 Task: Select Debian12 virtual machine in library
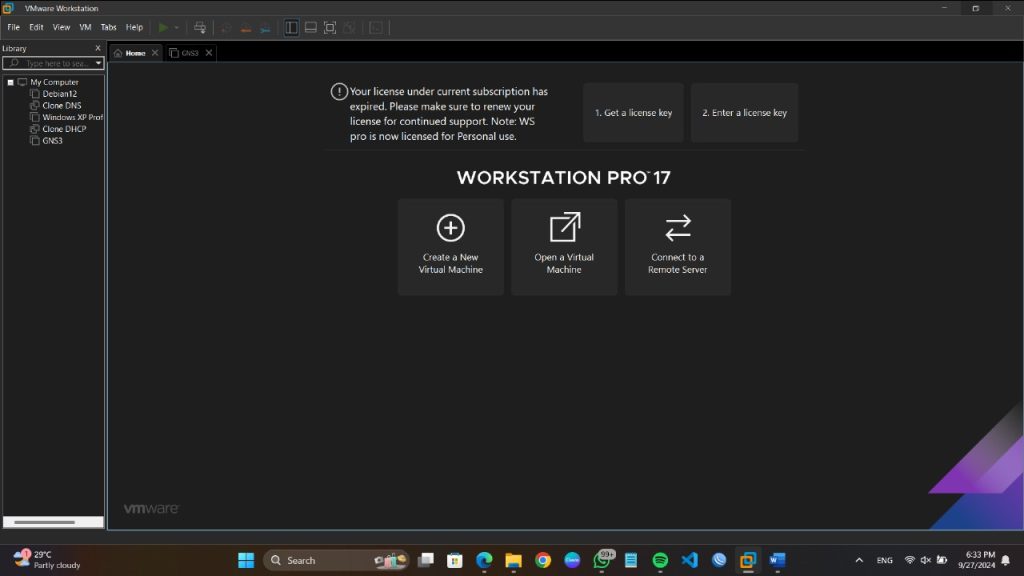coord(59,94)
